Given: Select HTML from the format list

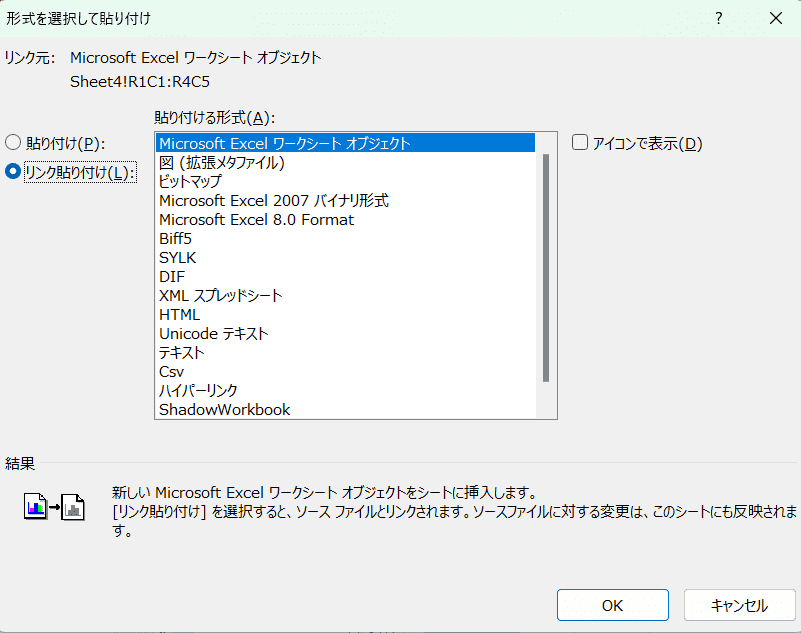Looking at the screenshot, I should 179,314.
